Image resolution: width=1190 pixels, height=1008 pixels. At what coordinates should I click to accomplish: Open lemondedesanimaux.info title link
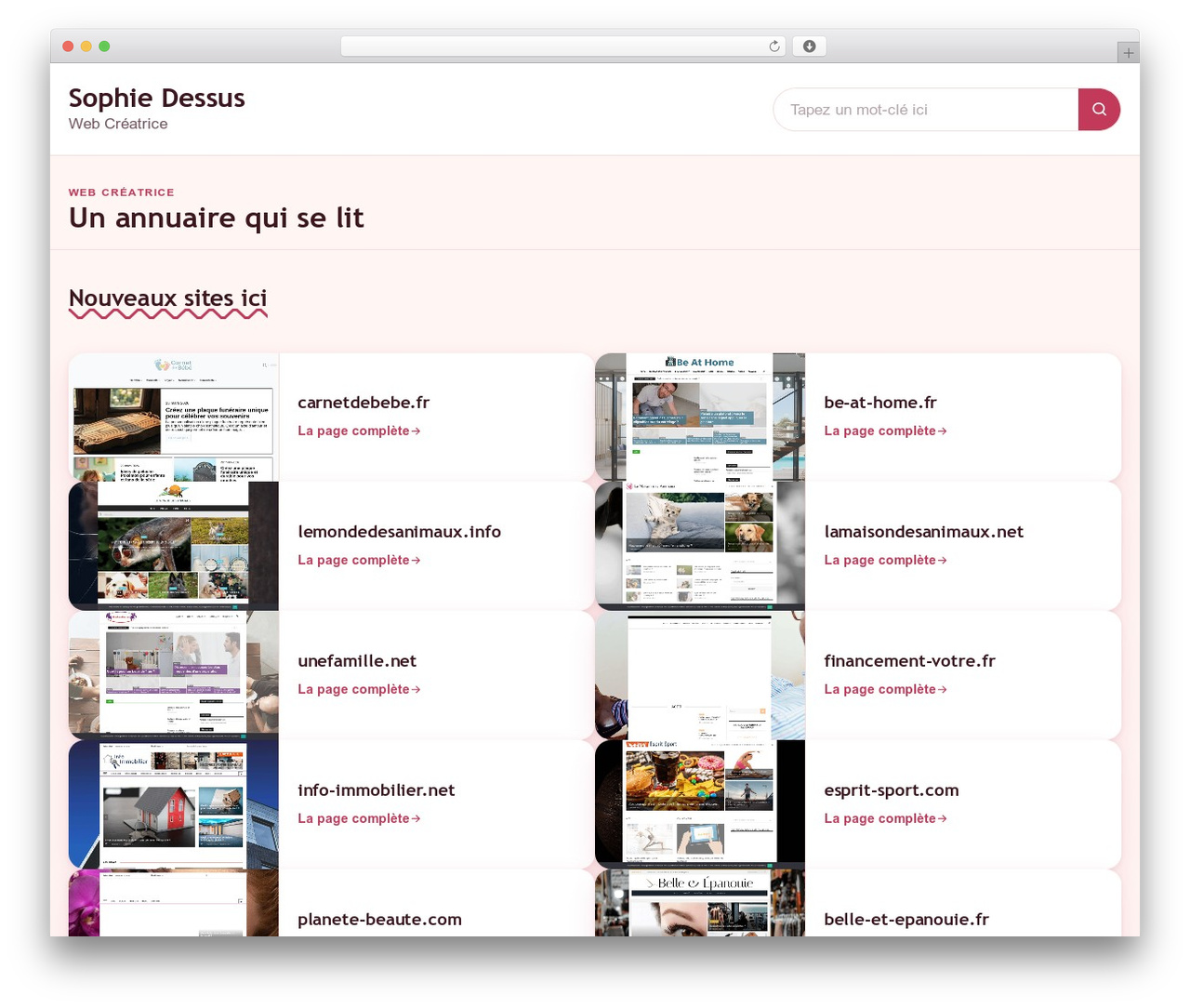pos(399,532)
